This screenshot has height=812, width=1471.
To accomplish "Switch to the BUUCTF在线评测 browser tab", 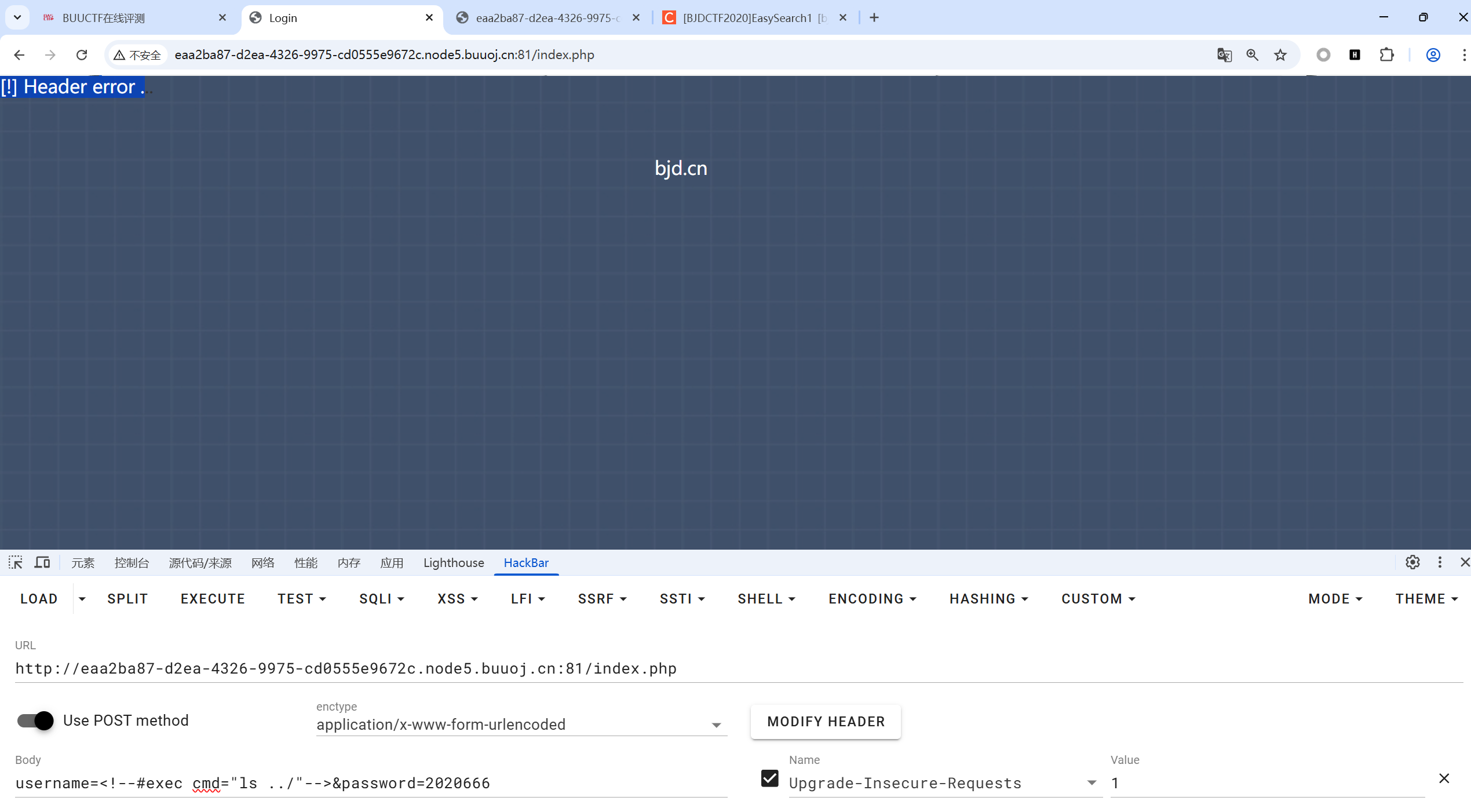I will coord(104,18).
